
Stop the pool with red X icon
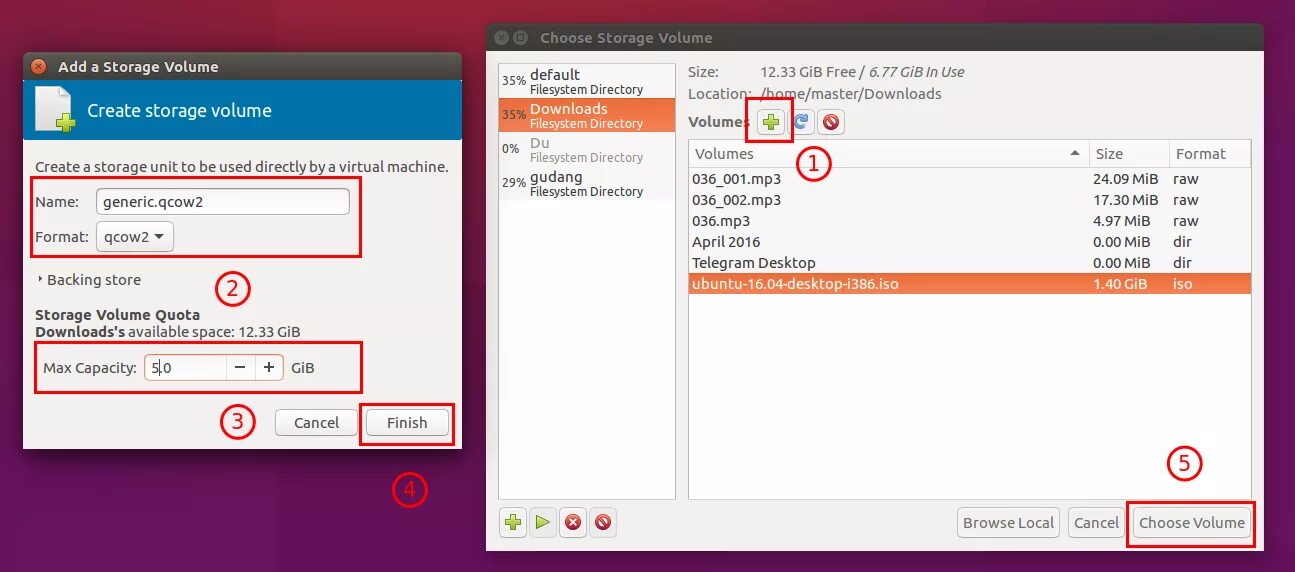(572, 522)
